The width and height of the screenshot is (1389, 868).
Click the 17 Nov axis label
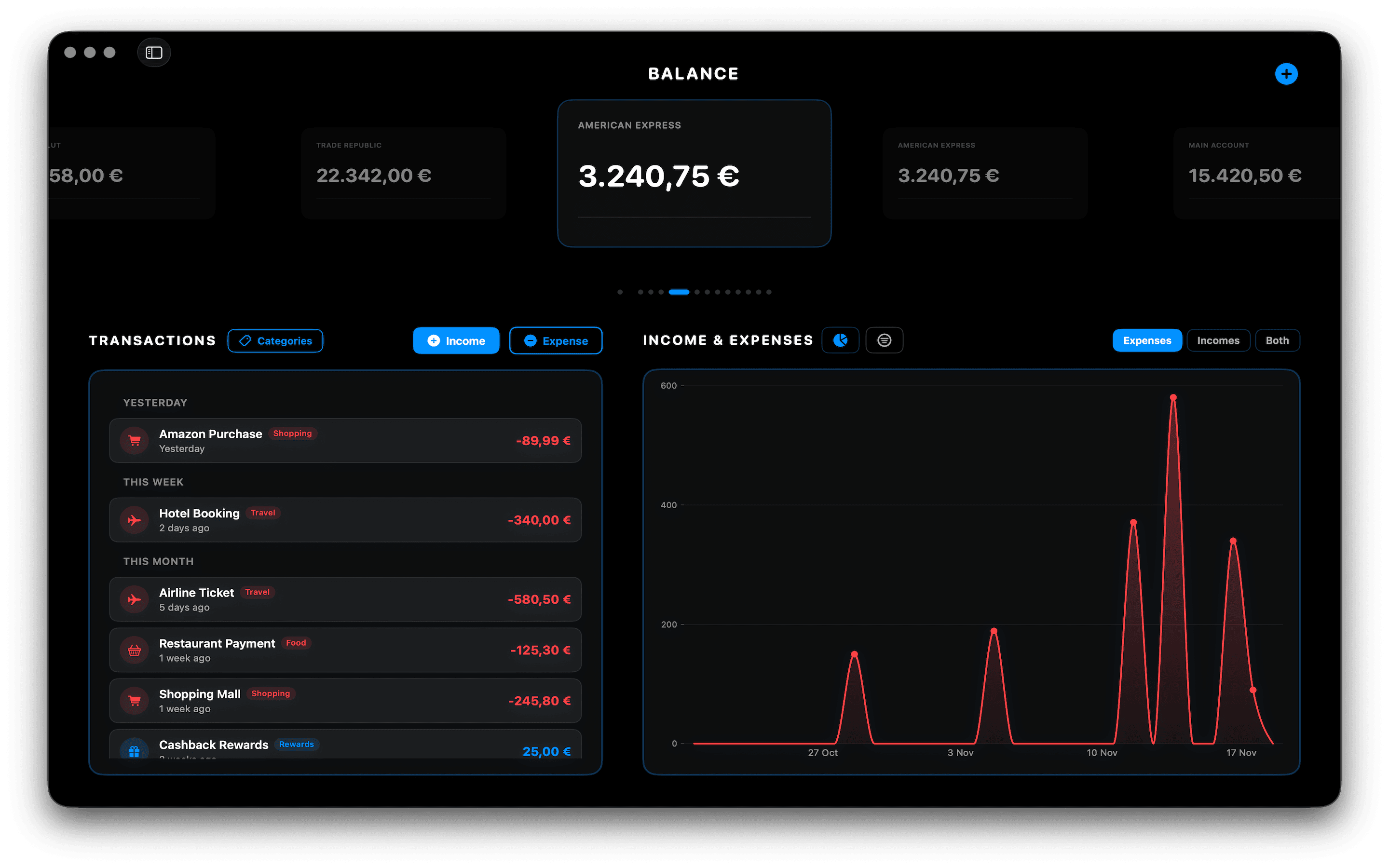point(1241,753)
